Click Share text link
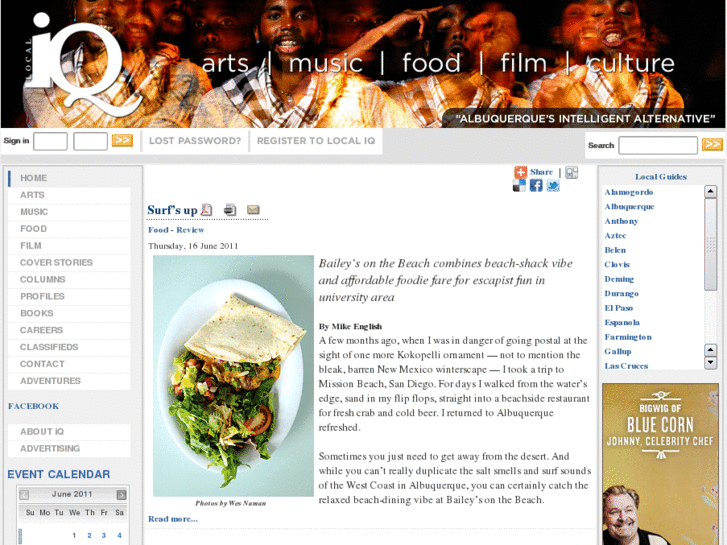This screenshot has width=727, height=545. [542, 172]
